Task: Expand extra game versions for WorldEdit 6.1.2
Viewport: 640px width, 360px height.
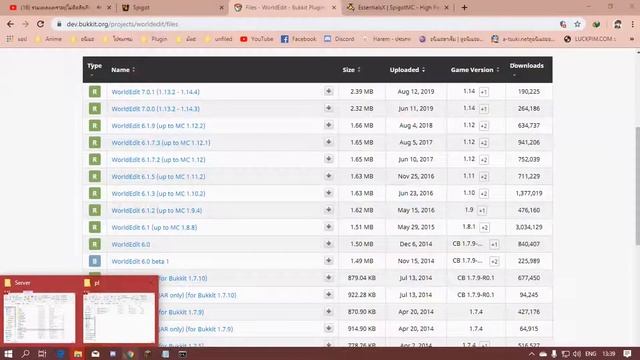Action: (x=482, y=210)
